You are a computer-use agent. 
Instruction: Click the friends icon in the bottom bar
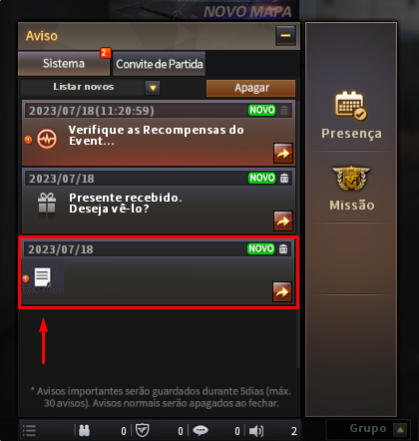84,431
